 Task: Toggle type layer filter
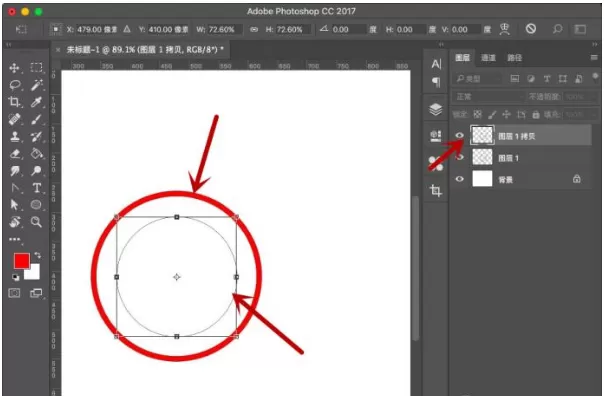pos(547,79)
